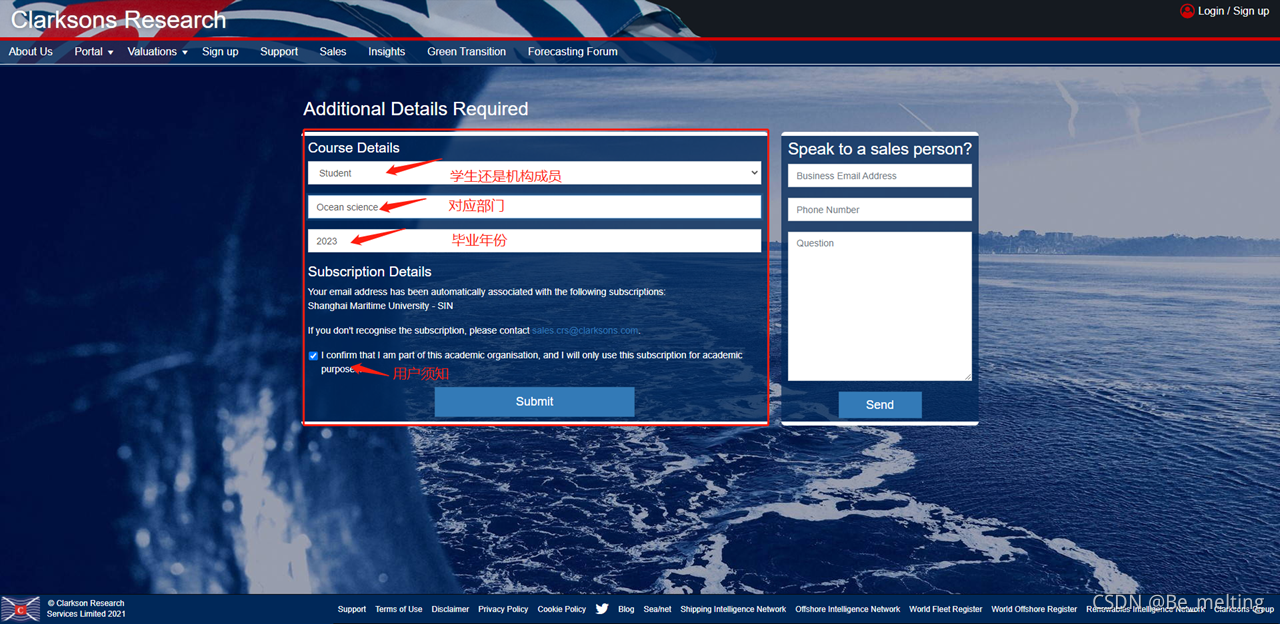
Task: Open the Blog footer link
Action: coord(626,609)
